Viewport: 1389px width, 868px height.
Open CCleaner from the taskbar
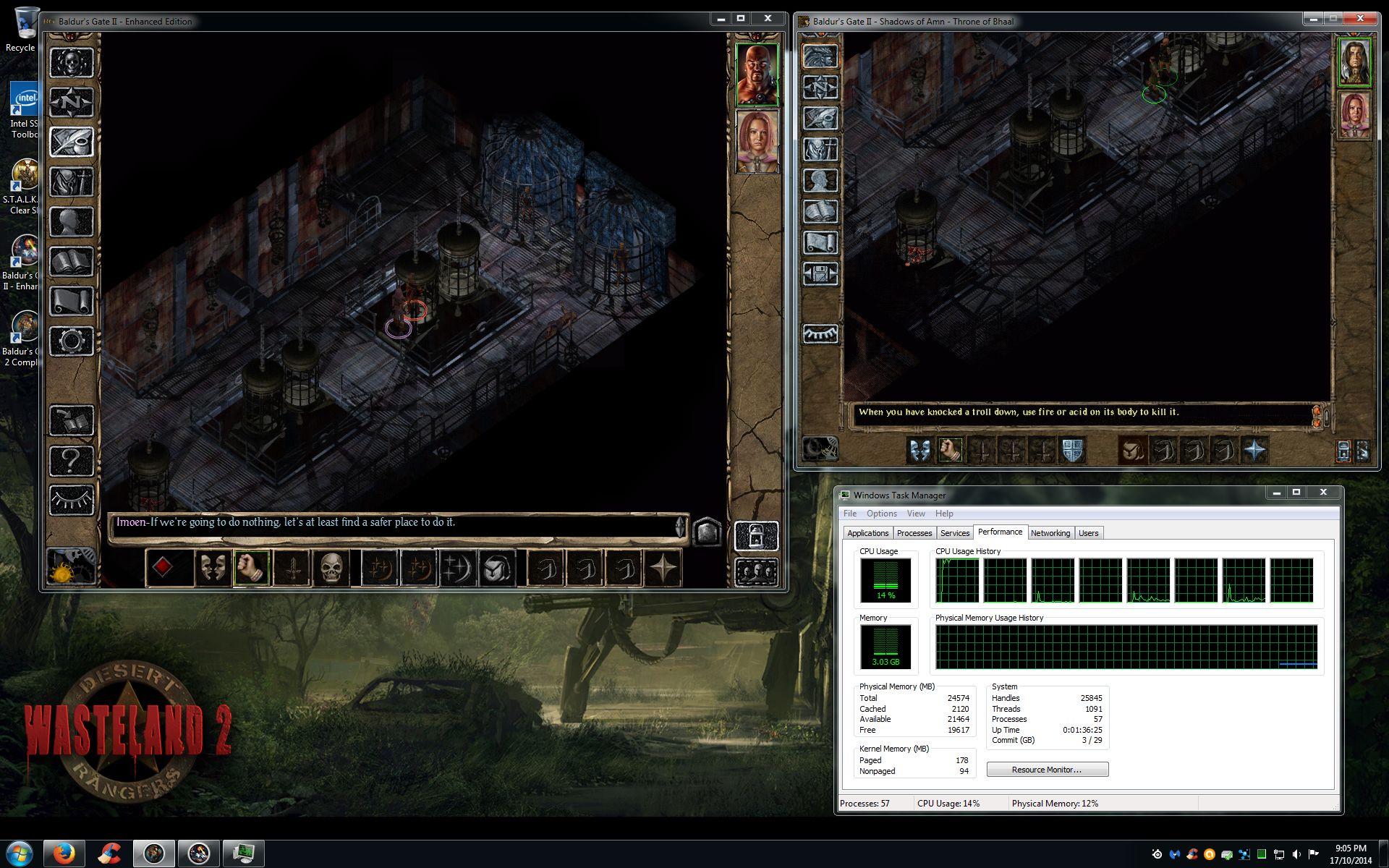click(109, 854)
